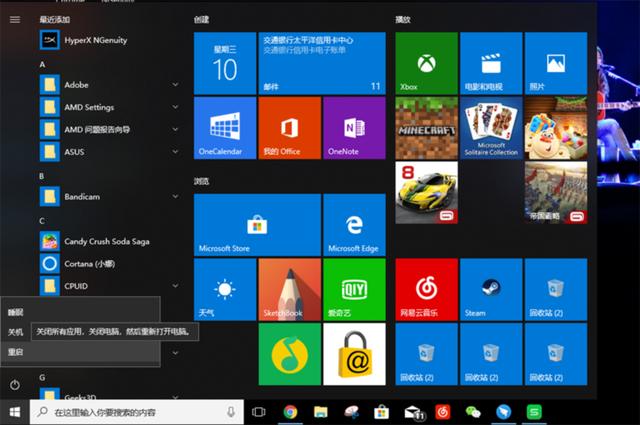The width and height of the screenshot is (640, 425).
Task: Expand the AMD Settings folder
Action: tap(108, 107)
